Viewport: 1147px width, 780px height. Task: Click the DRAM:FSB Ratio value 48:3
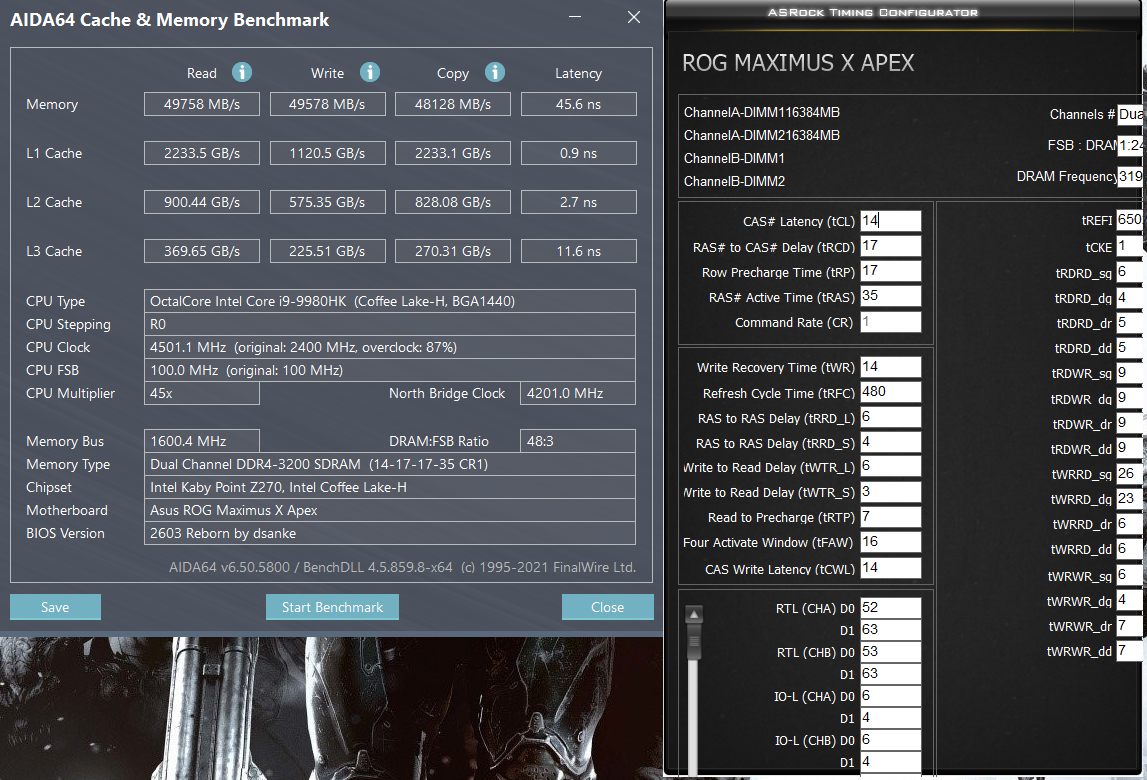[578, 441]
